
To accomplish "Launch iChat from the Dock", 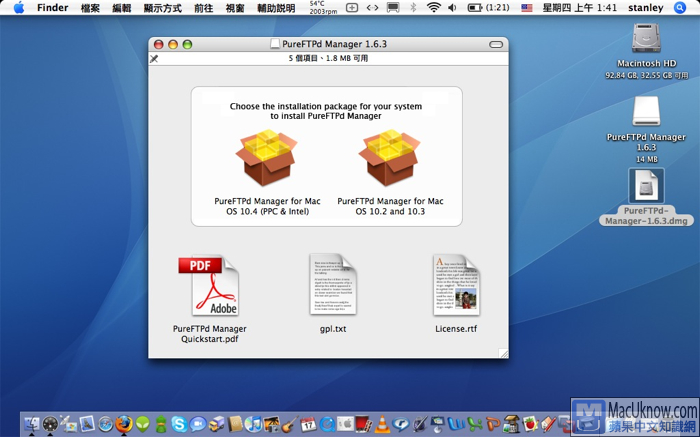I will click(x=198, y=425).
